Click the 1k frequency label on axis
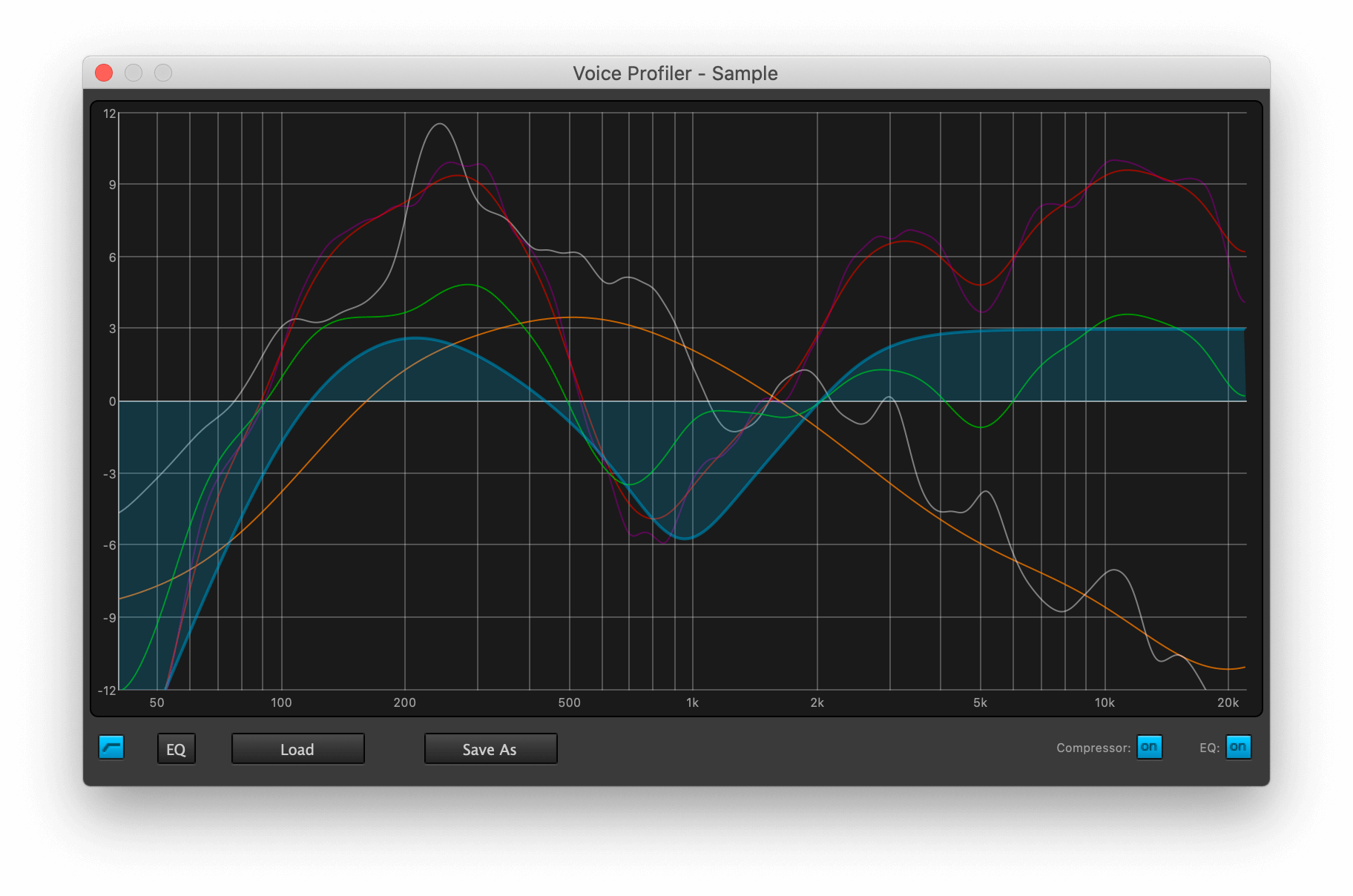This screenshot has width=1353, height=896. (691, 702)
